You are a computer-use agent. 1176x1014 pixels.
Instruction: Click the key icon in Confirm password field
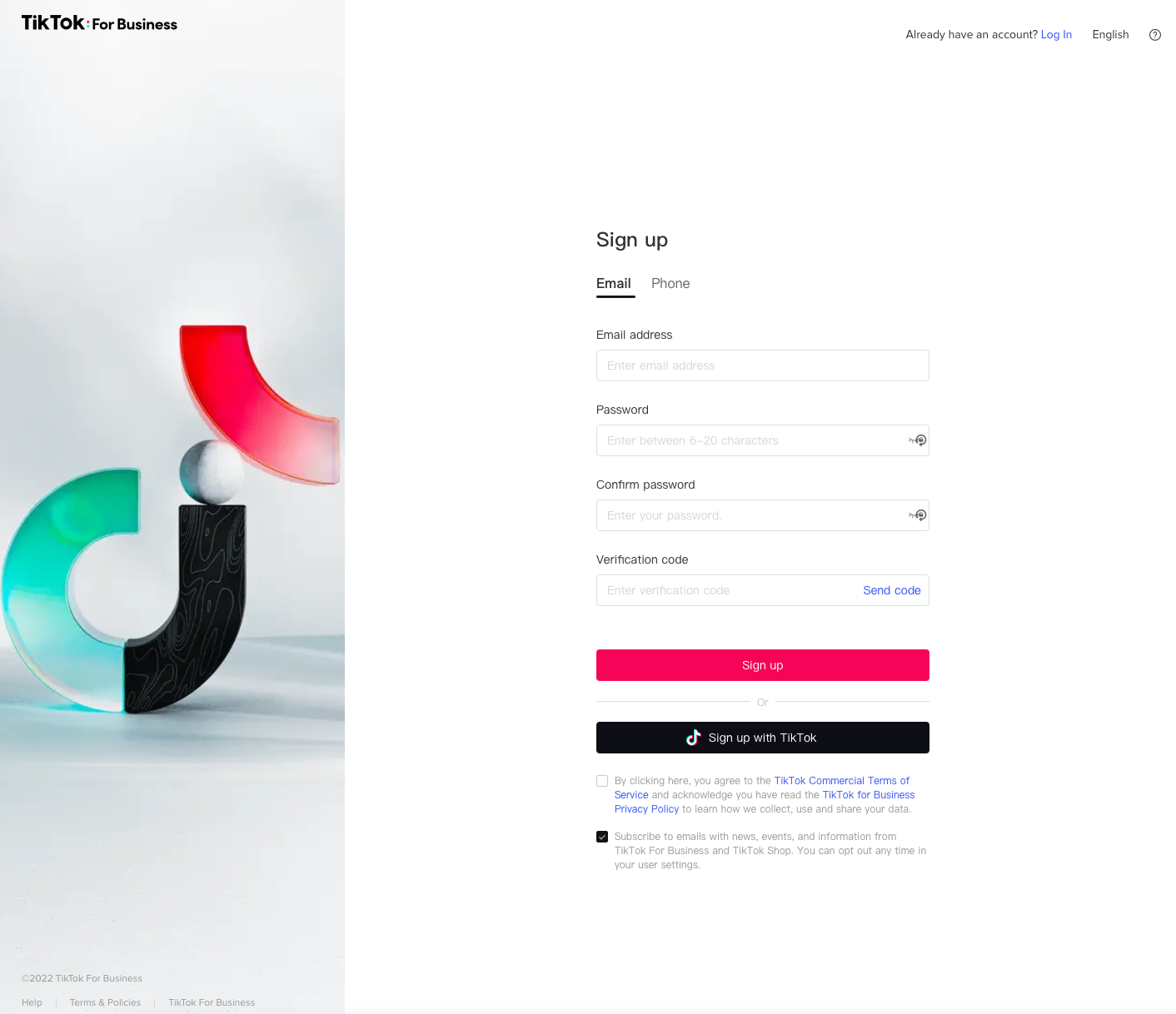[x=918, y=515]
